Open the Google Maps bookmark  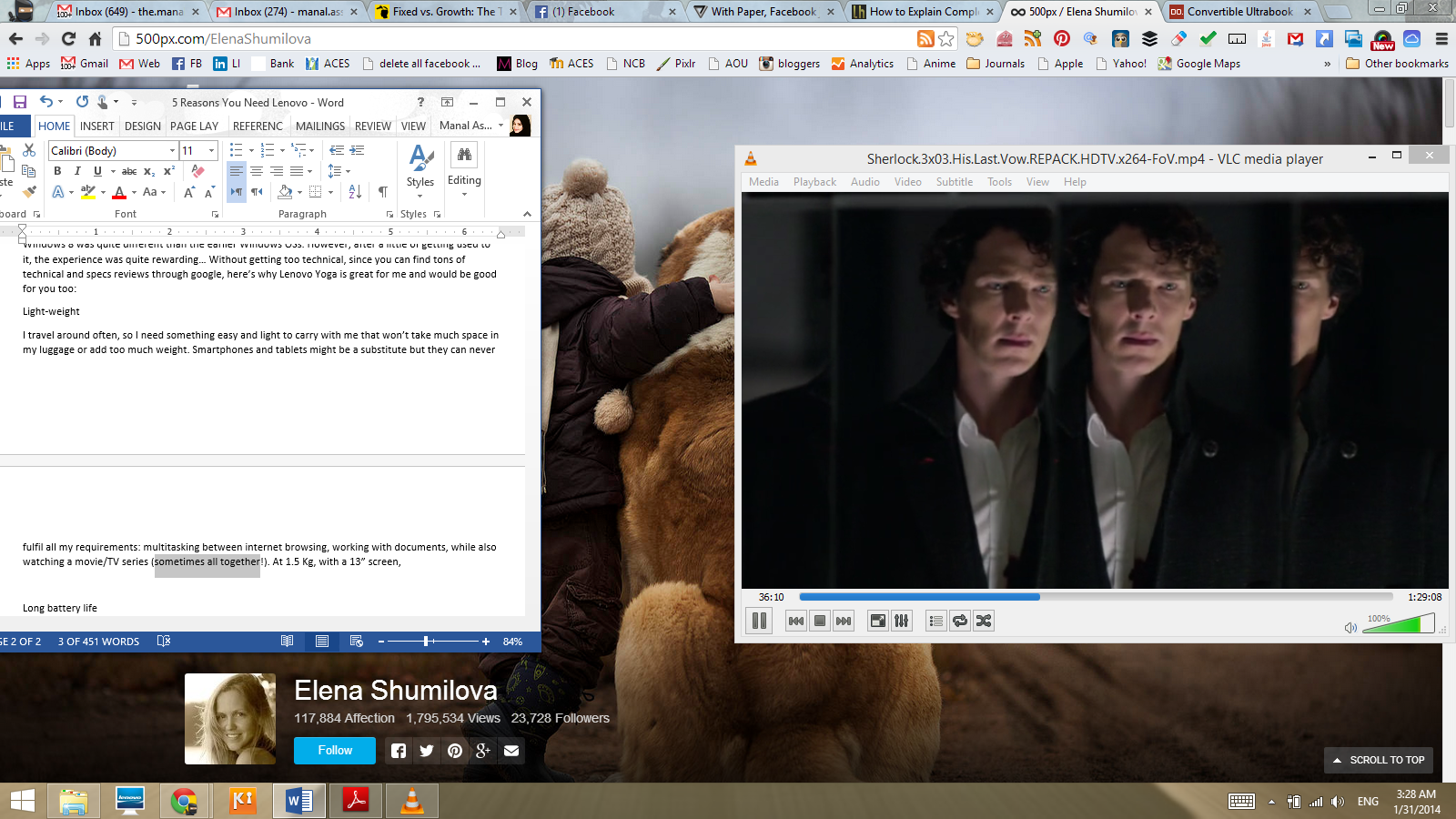(x=1199, y=64)
